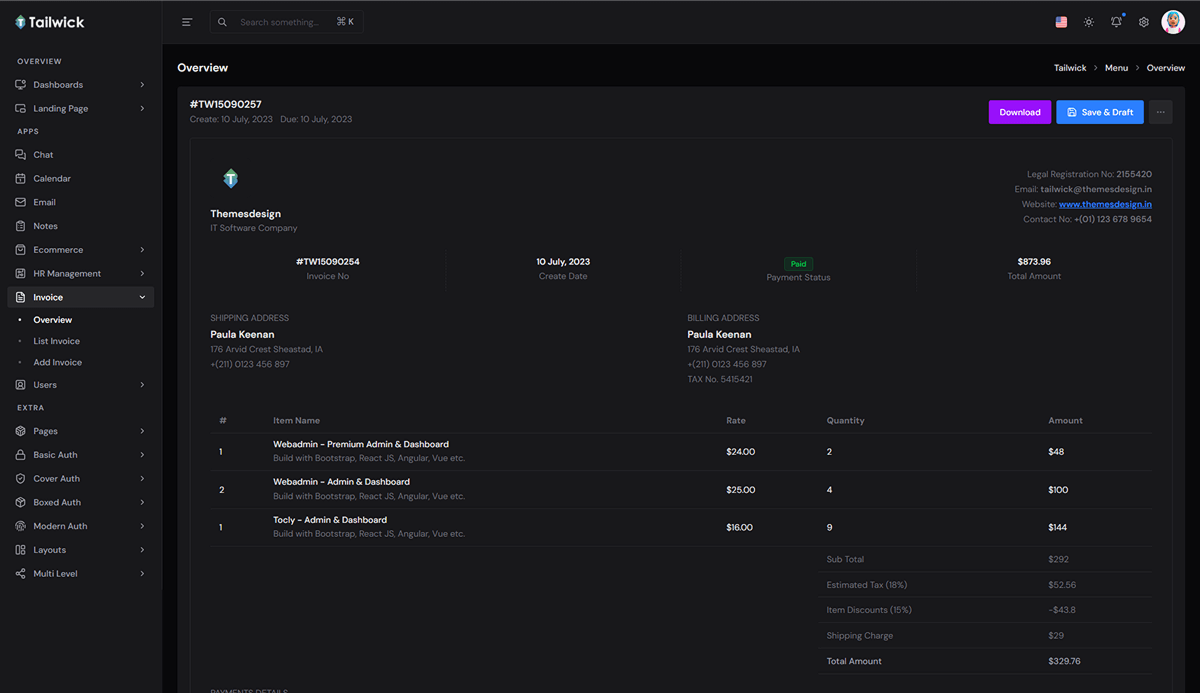Screen dimensions: 1200x693
Task: Select Add Invoice submenu item
Action: pyautogui.click(x=57, y=363)
